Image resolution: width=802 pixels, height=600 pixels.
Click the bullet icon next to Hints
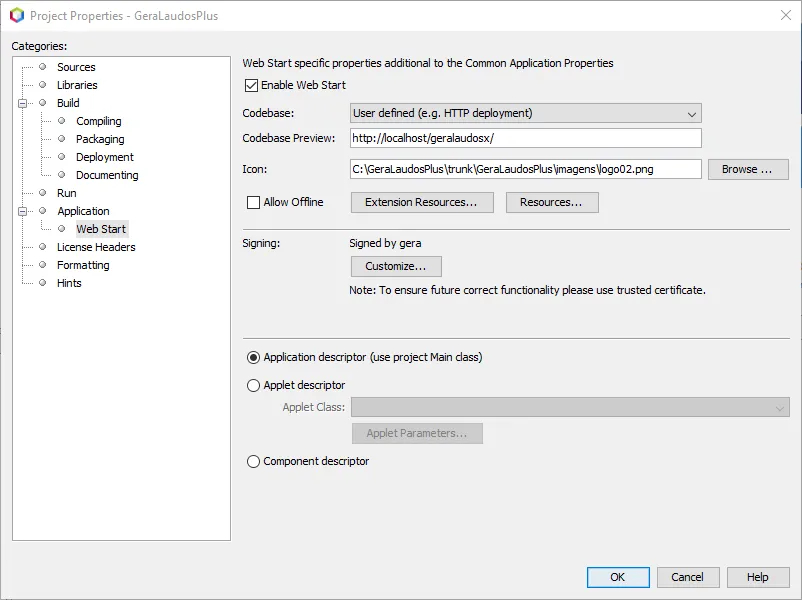[43, 283]
